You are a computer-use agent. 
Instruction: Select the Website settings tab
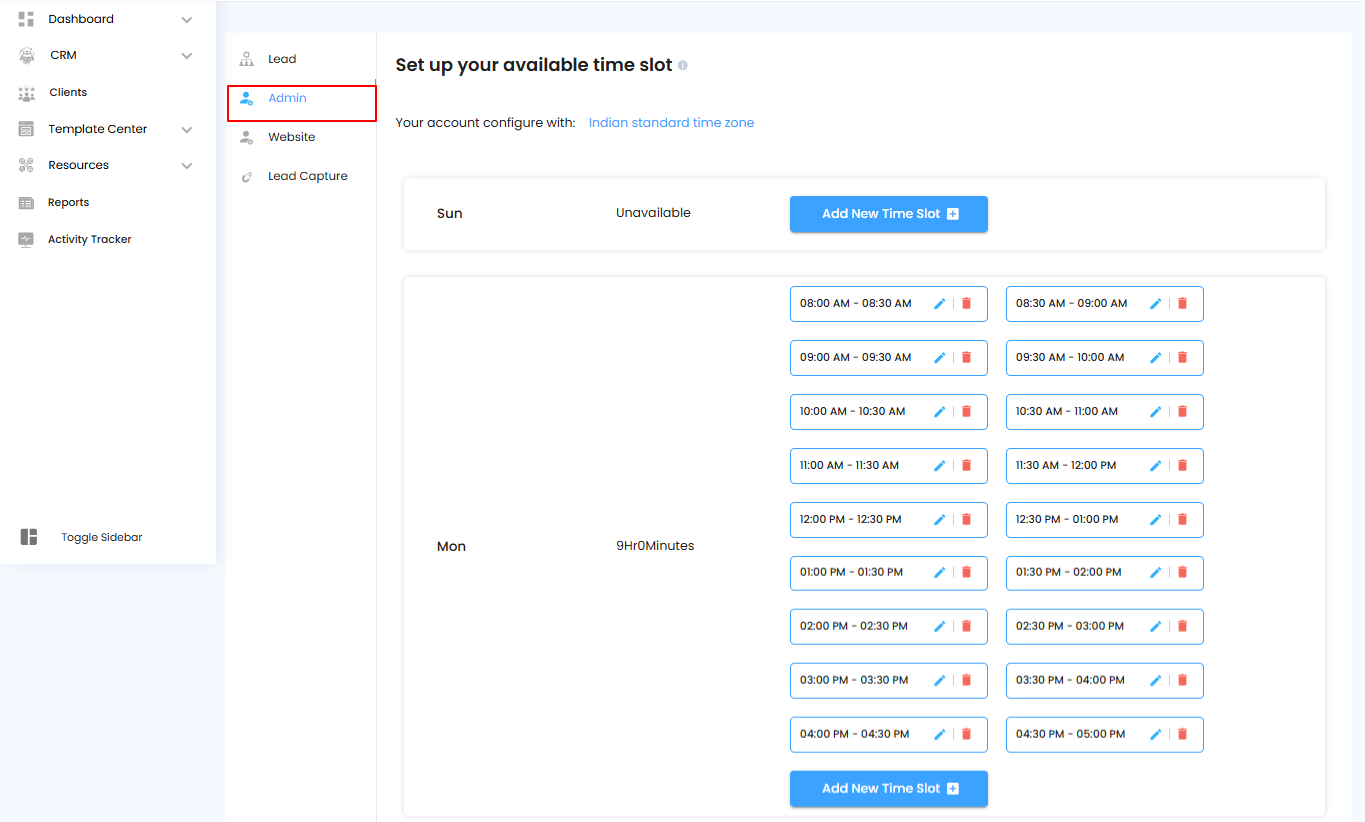[291, 138]
